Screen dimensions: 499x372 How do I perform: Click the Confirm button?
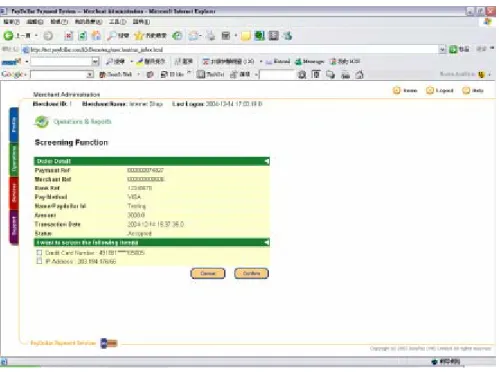(x=251, y=273)
